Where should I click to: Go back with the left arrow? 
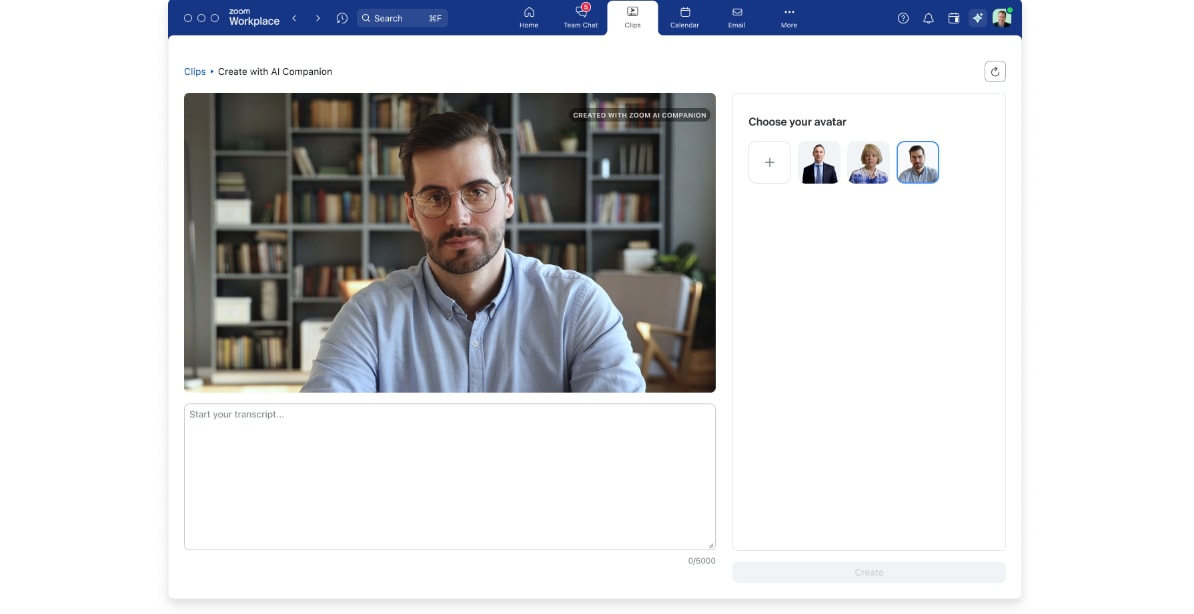pyautogui.click(x=294, y=18)
